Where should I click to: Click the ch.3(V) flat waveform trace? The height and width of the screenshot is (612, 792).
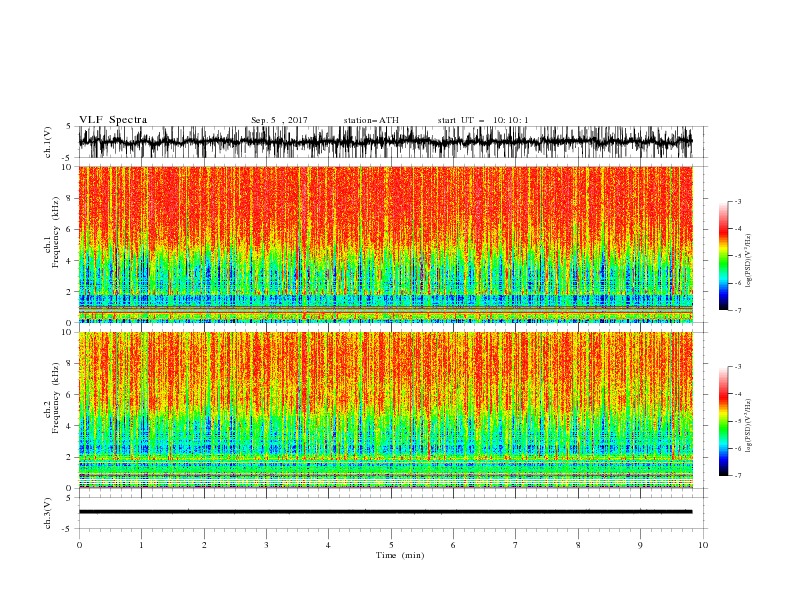[x=385, y=512]
